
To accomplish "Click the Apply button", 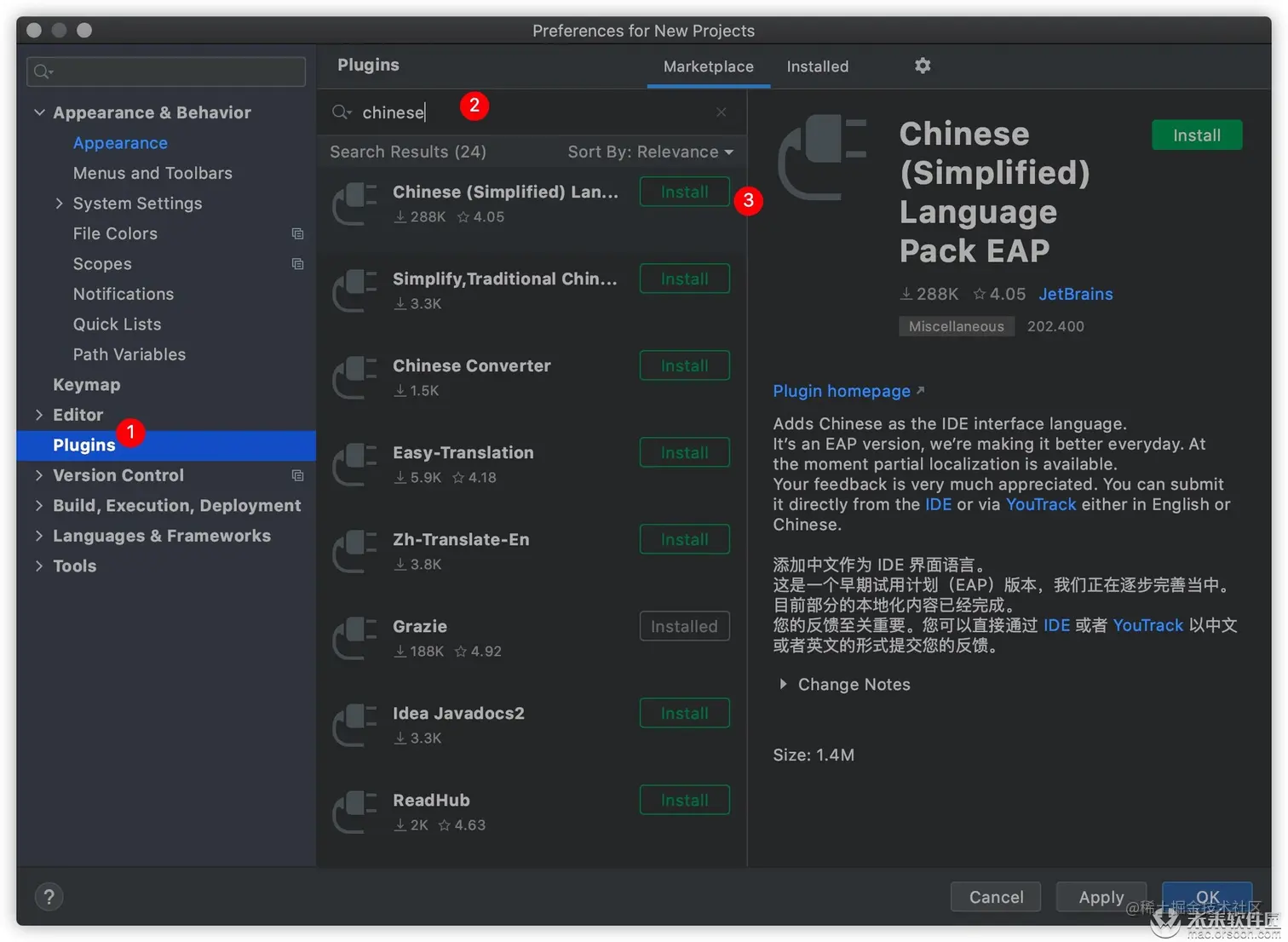I will click(x=1101, y=897).
